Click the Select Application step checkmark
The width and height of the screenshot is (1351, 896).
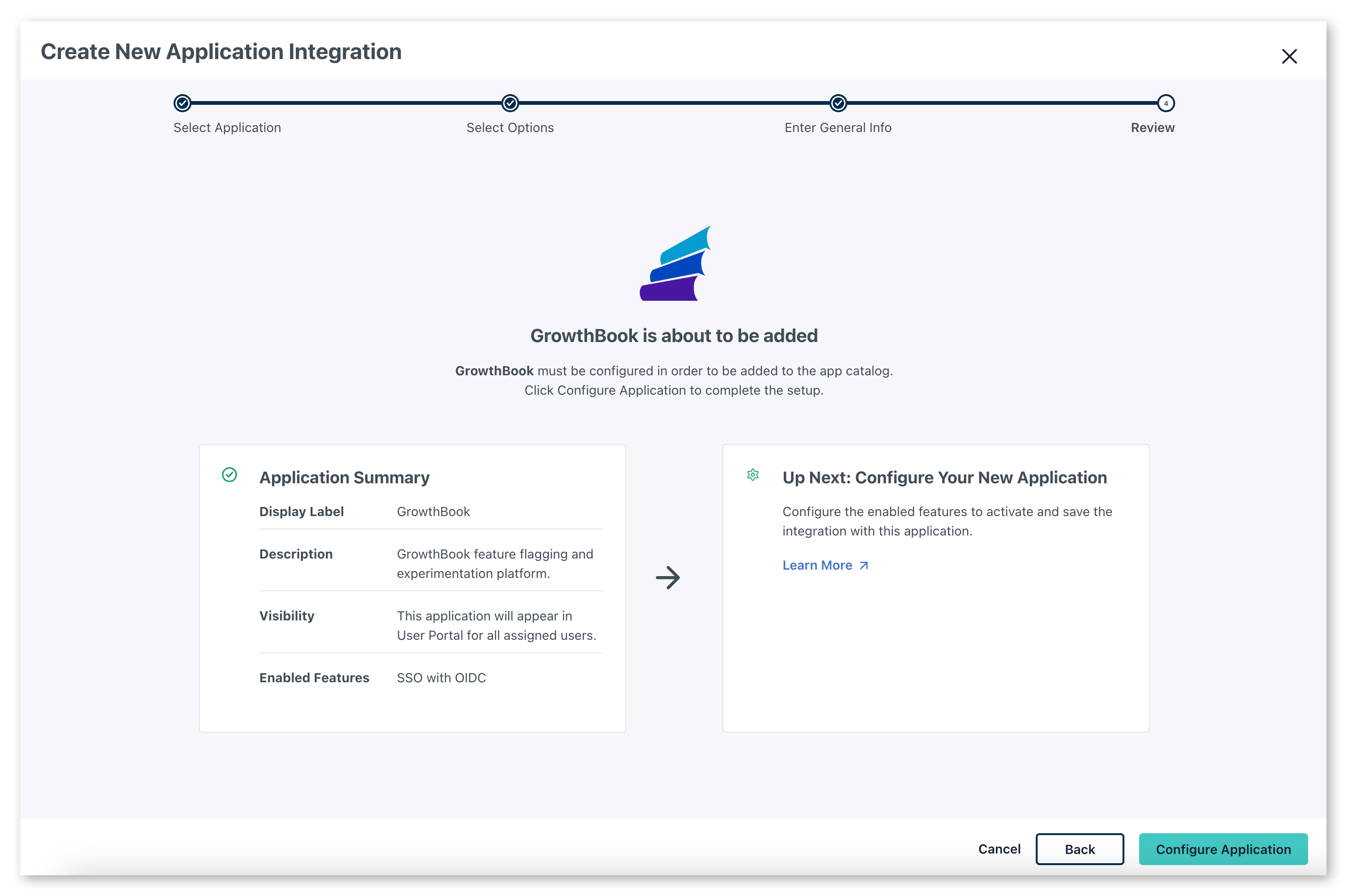coord(182,103)
